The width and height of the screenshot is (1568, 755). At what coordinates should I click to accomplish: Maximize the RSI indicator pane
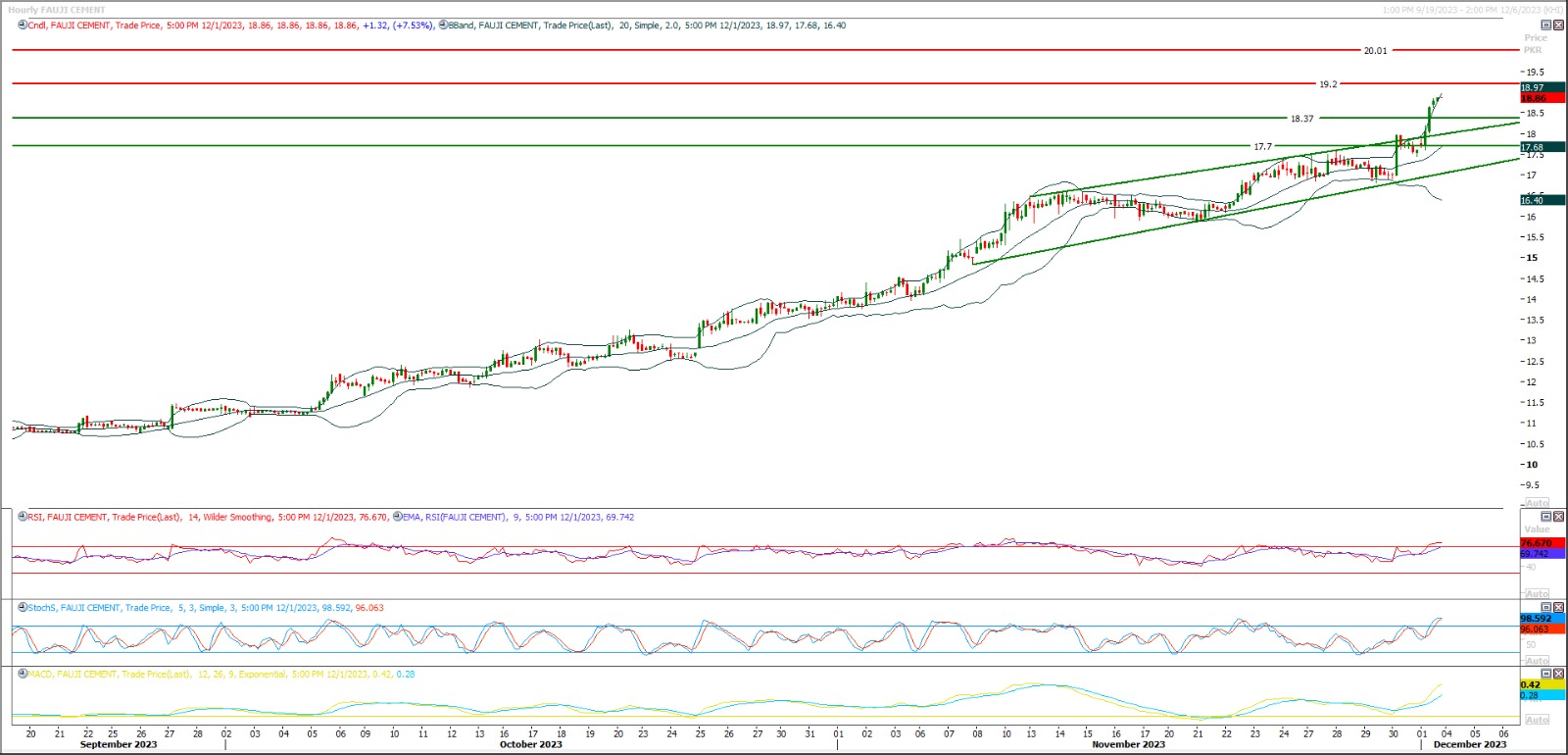(1546, 517)
